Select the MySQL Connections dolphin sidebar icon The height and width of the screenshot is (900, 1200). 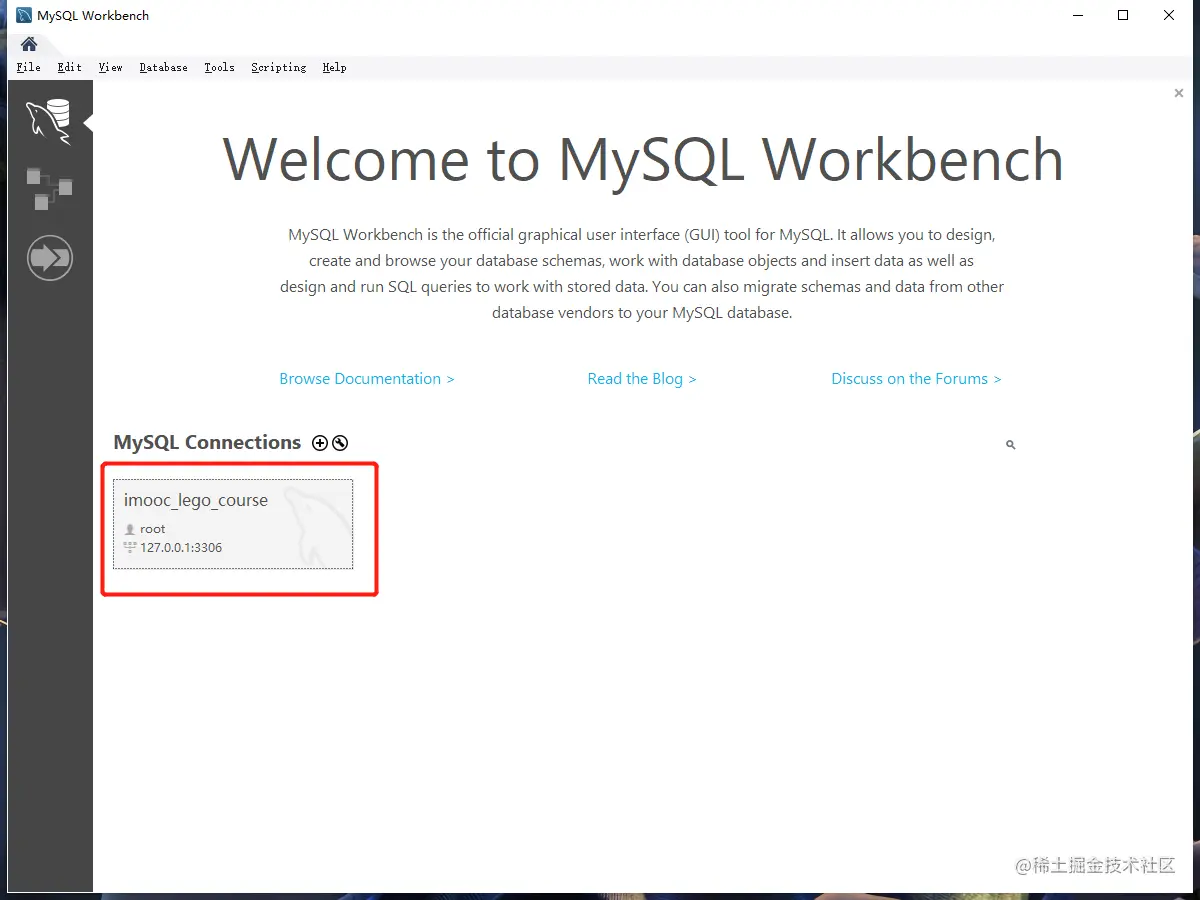click(49, 122)
